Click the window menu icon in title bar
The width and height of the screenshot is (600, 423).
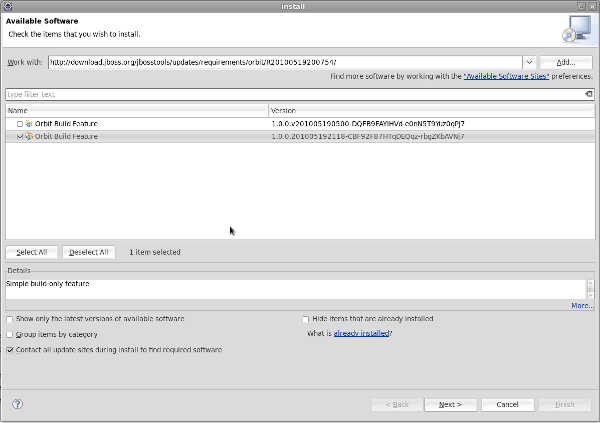pos(9,7)
